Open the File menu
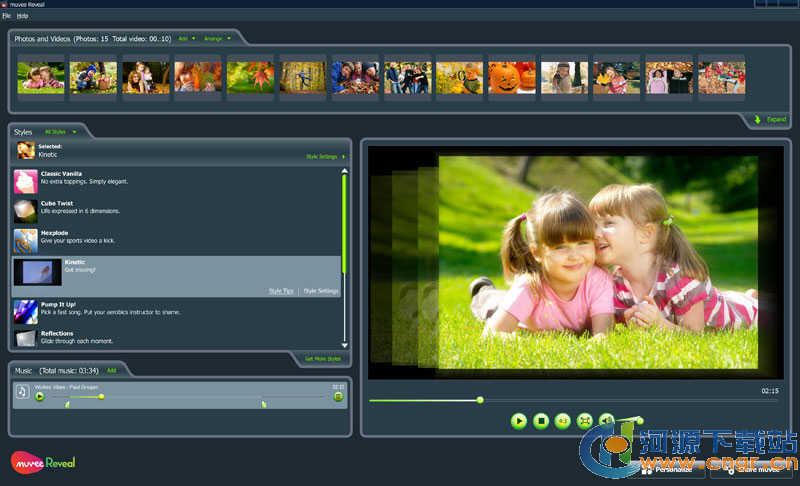The image size is (800, 486). (x=7, y=16)
